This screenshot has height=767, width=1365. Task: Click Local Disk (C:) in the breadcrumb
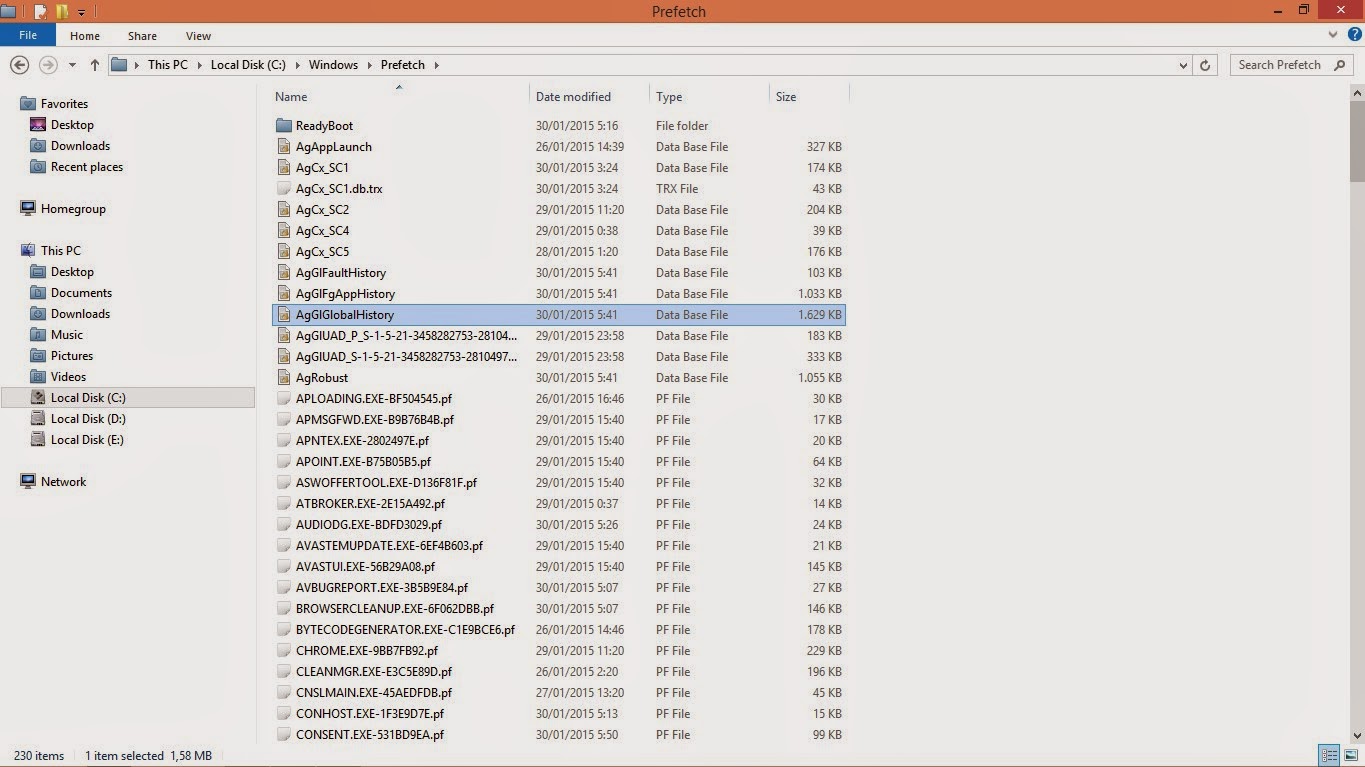248,65
